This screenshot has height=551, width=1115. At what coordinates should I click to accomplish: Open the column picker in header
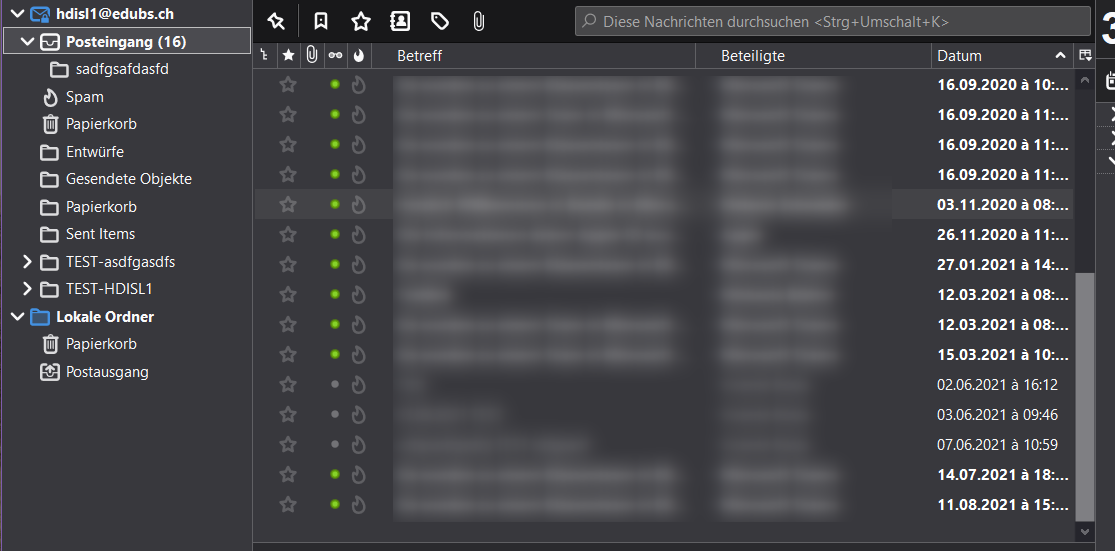tap(1085, 56)
